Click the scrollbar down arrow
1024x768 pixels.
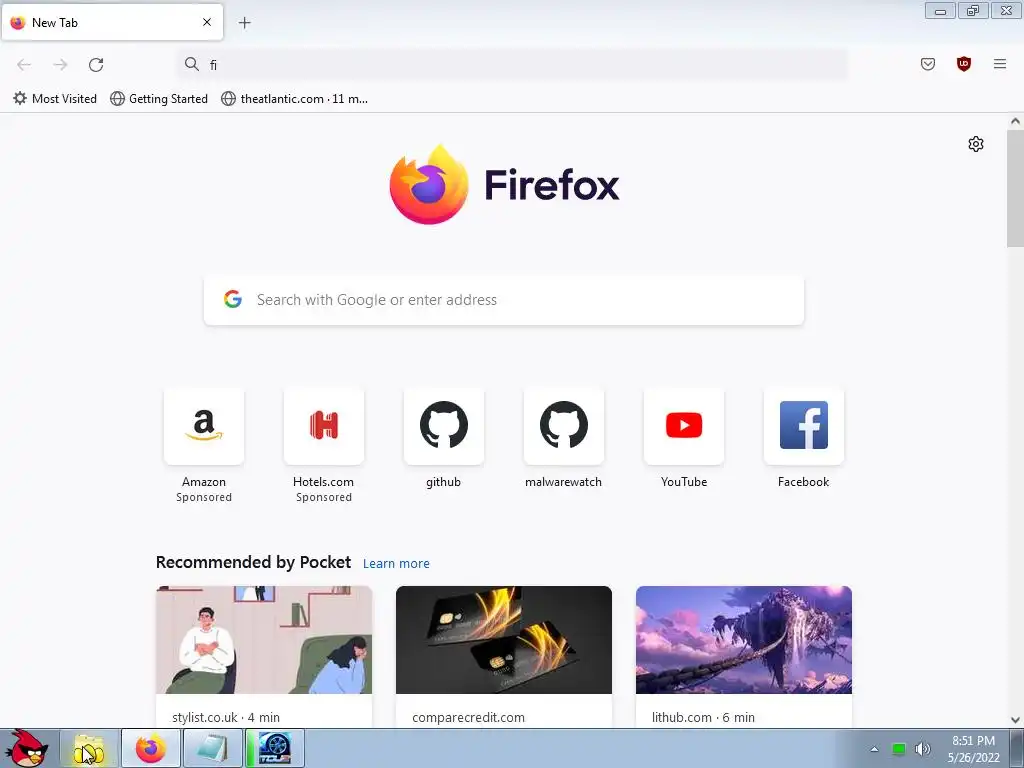coord(1015,720)
